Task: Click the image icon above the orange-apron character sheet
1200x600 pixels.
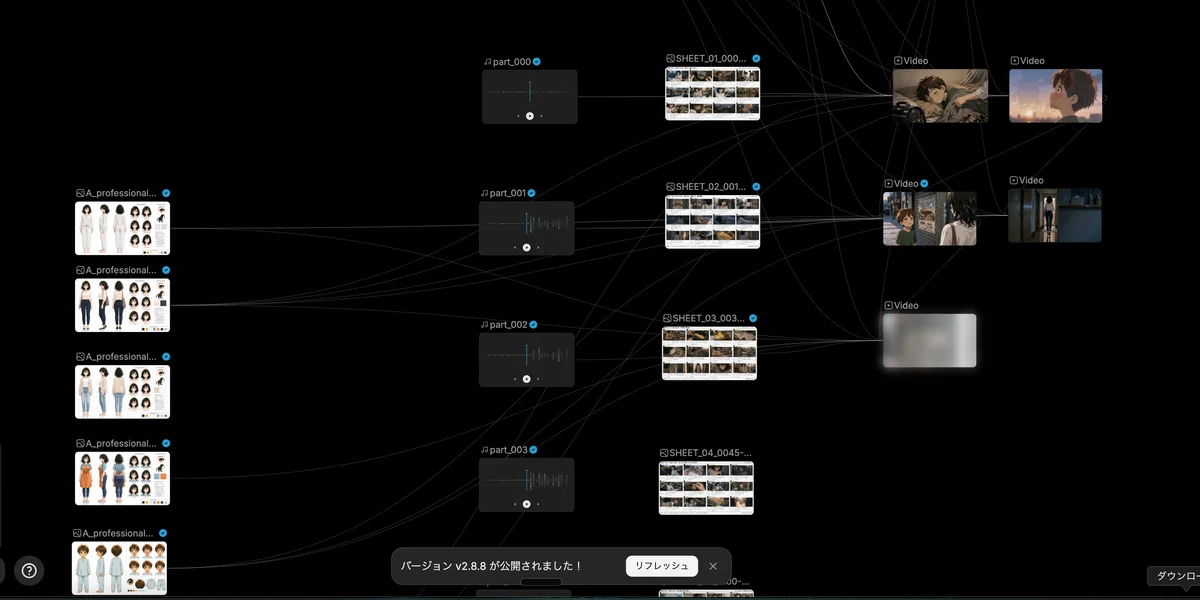Action: (80, 444)
